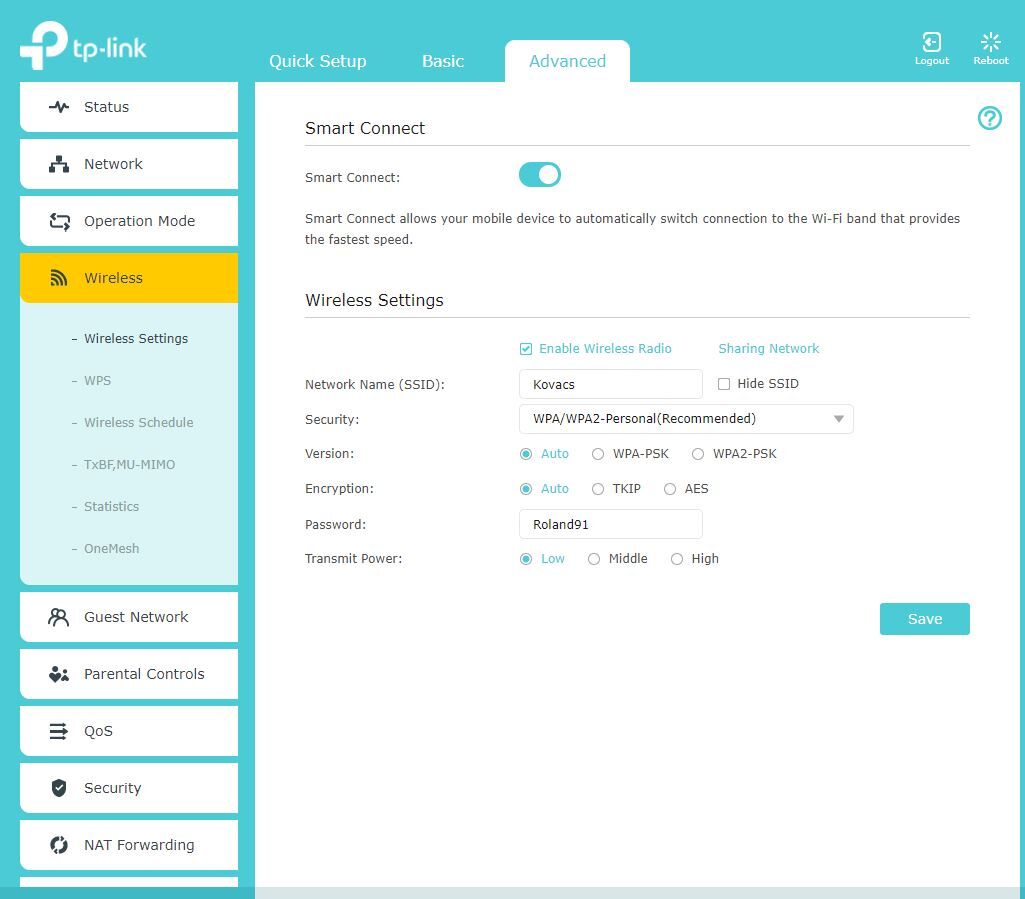Select WPA-PSK version radio button

click(597, 454)
